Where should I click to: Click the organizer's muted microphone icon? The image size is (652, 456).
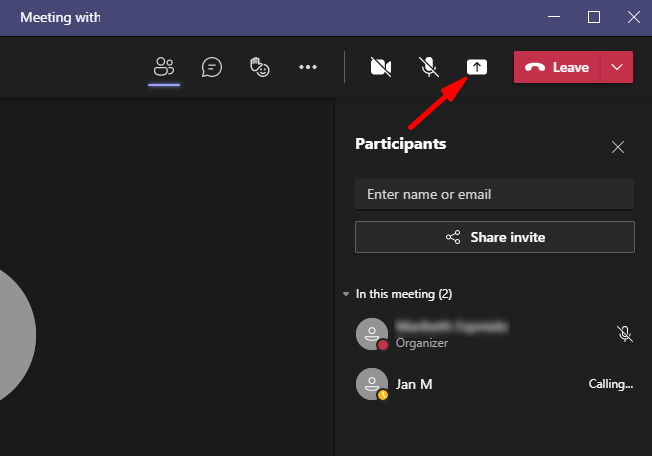[625, 334]
